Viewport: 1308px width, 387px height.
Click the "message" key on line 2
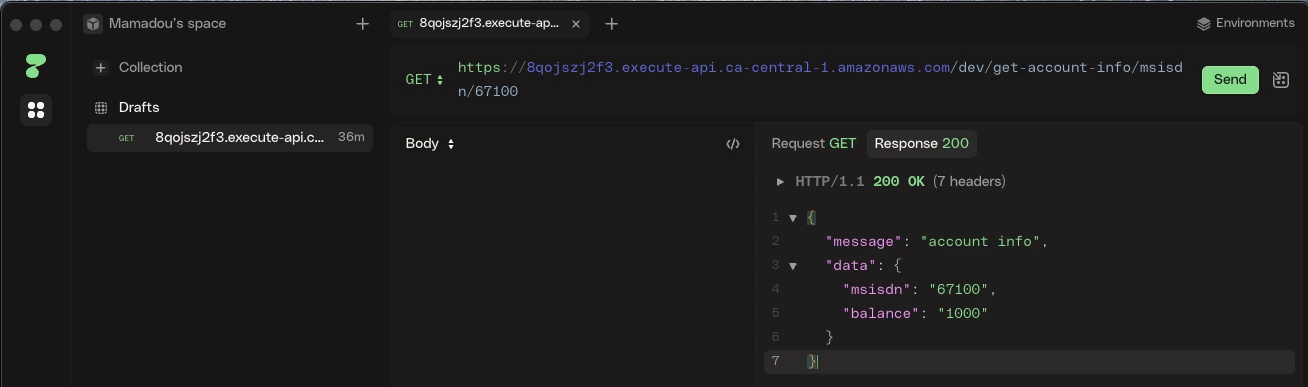coord(864,242)
